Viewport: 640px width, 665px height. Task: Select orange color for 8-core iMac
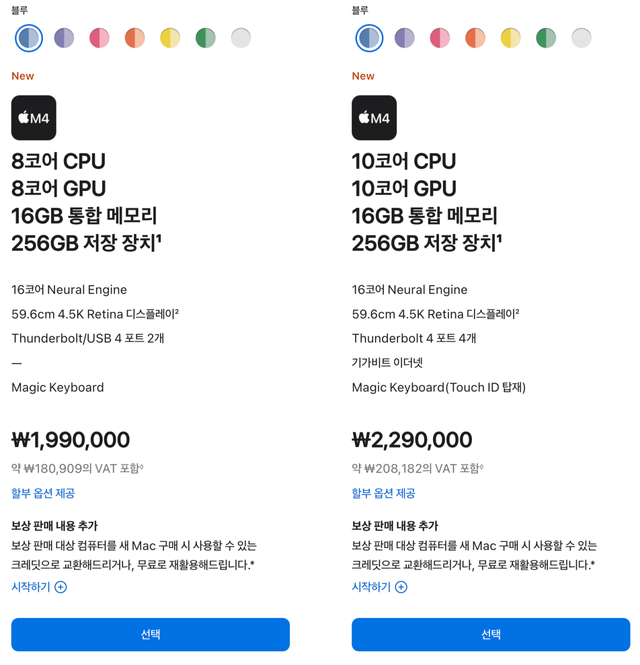click(x=135, y=38)
